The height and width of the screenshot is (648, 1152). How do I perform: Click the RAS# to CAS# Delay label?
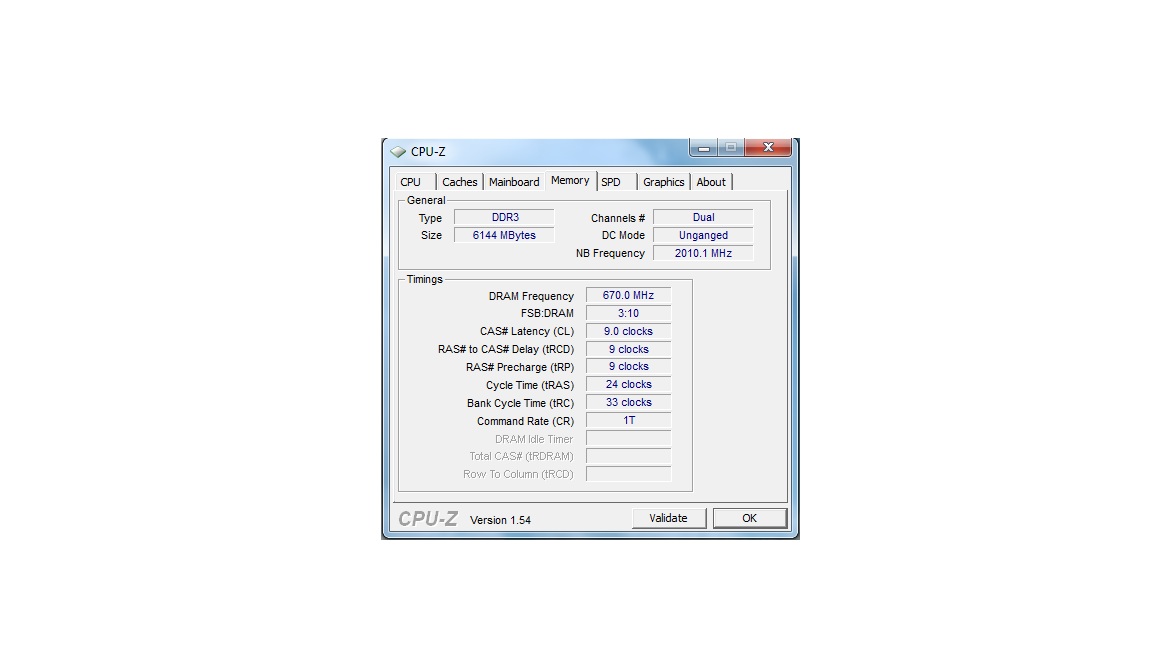[x=506, y=350]
